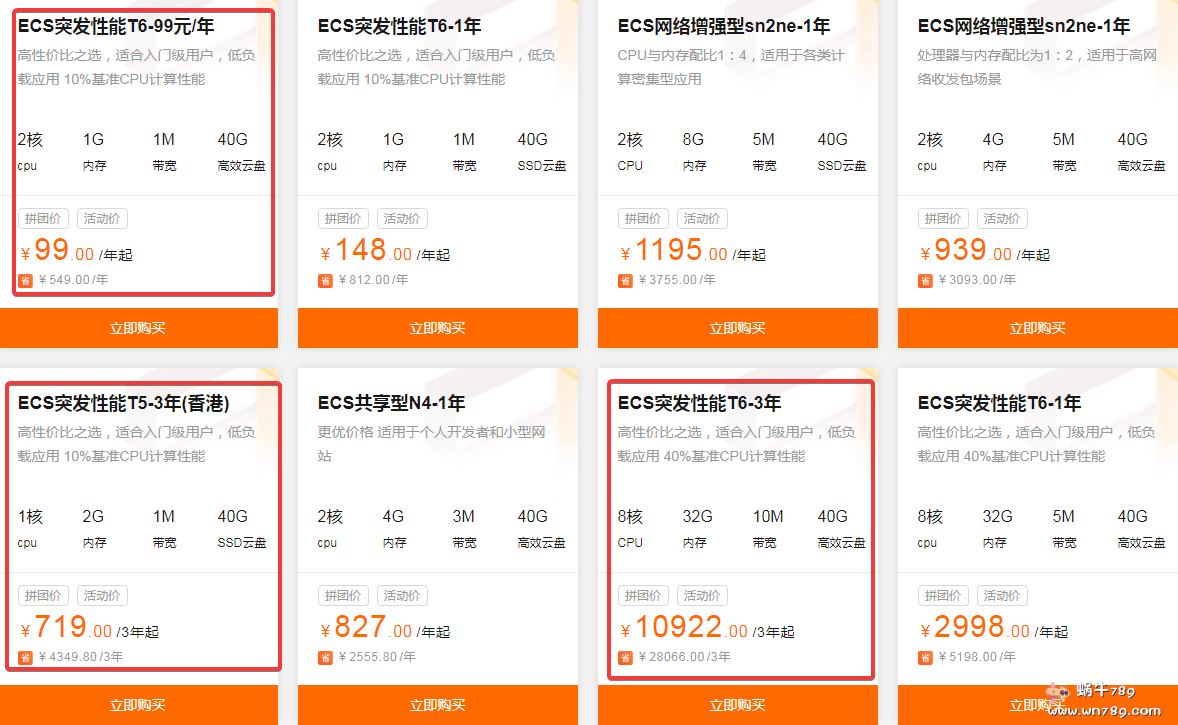The width and height of the screenshot is (1178, 725).
Task: Click the 省 icon next to ¥3093.00/年
Action: coord(925,280)
